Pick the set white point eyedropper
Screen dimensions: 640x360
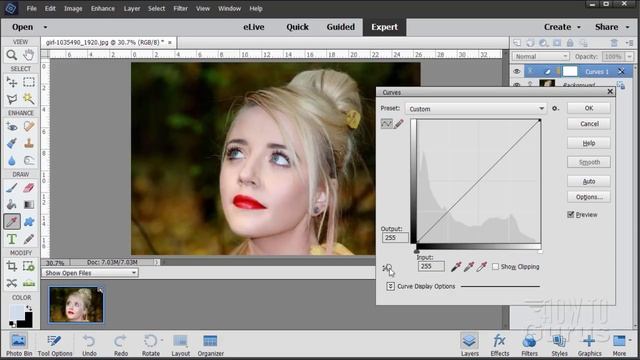pos(482,267)
